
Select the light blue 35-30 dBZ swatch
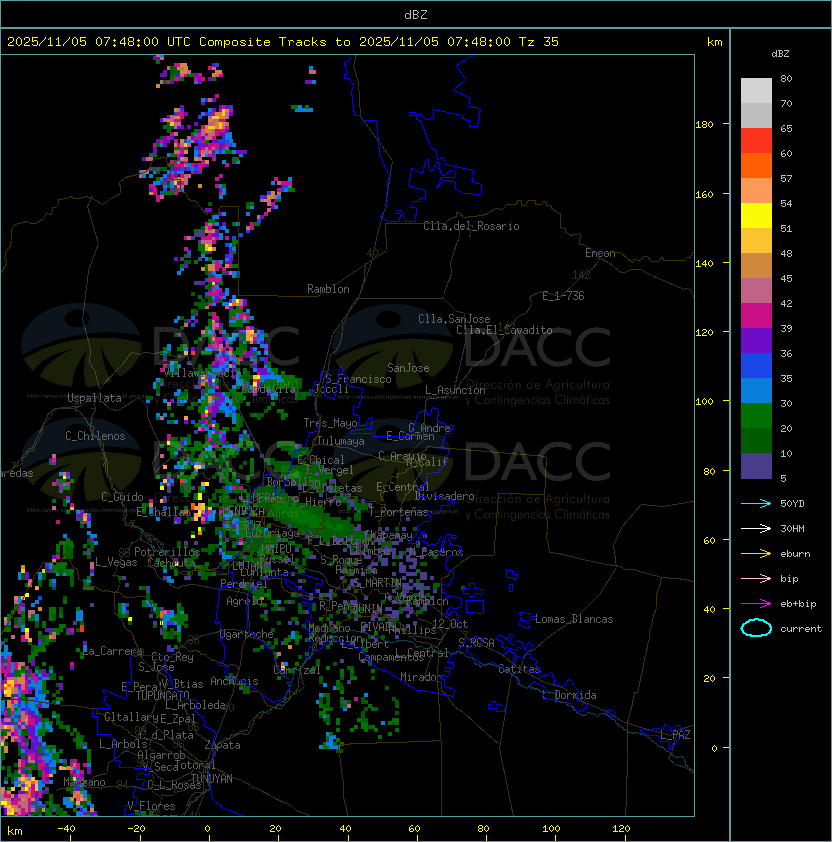756,391
